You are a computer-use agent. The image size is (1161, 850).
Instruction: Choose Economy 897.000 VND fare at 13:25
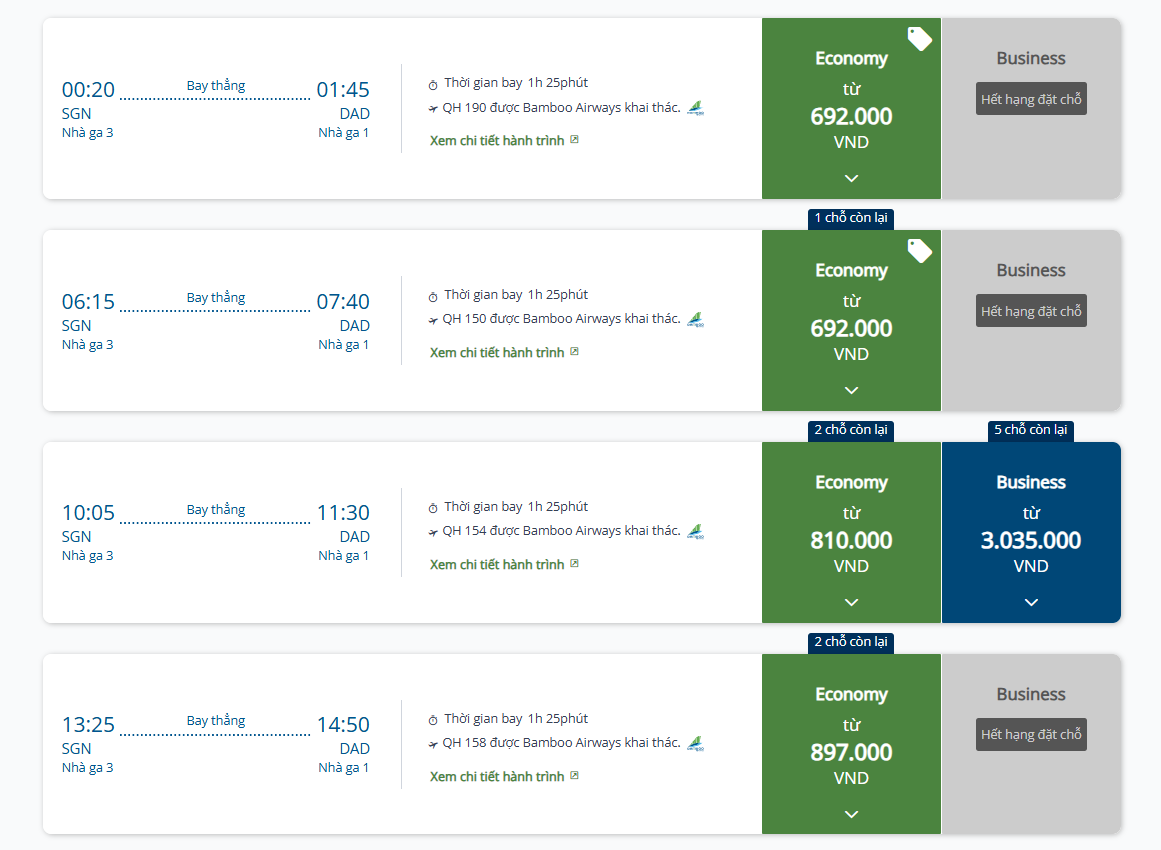point(851,752)
